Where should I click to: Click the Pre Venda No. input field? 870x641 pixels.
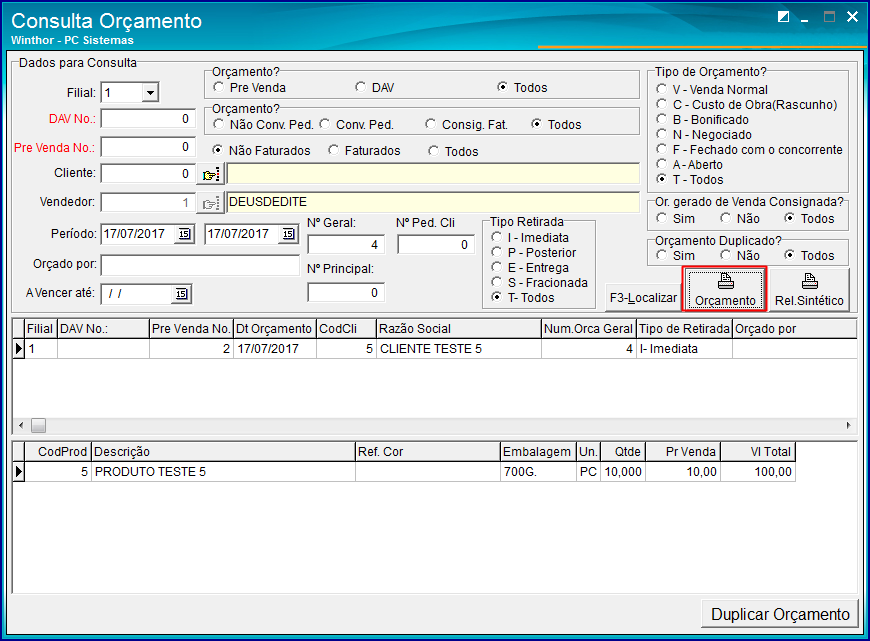(148, 147)
